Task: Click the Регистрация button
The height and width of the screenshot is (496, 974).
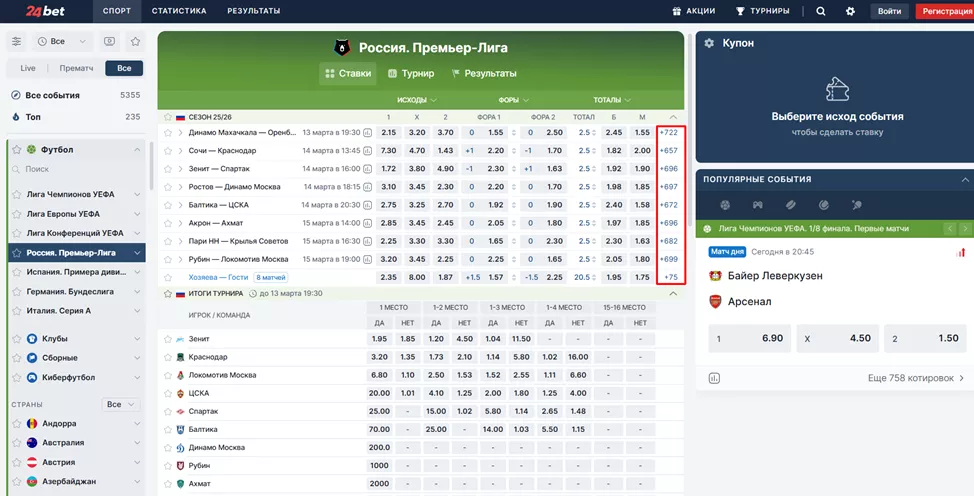Action: (944, 11)
